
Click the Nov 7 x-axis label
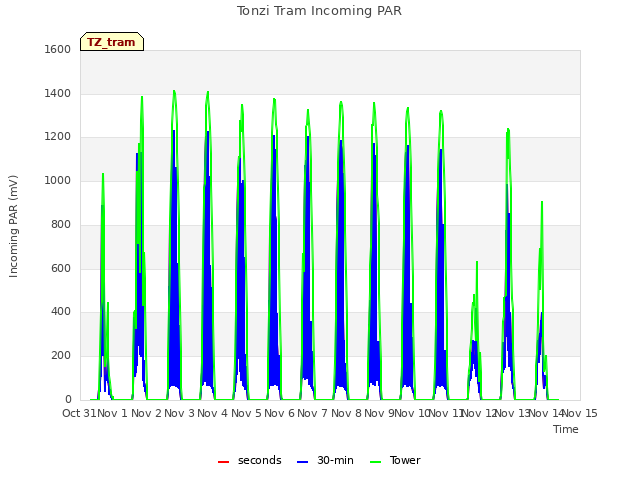[x=312, y=413]
